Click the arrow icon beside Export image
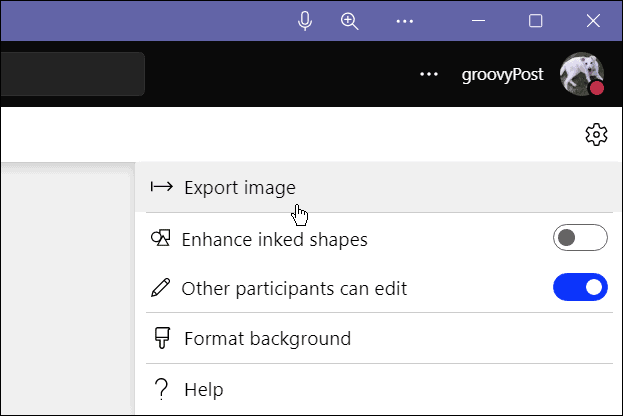Viewport: 623px width, 416px height. pyautogui.click(x=161, y=187)
